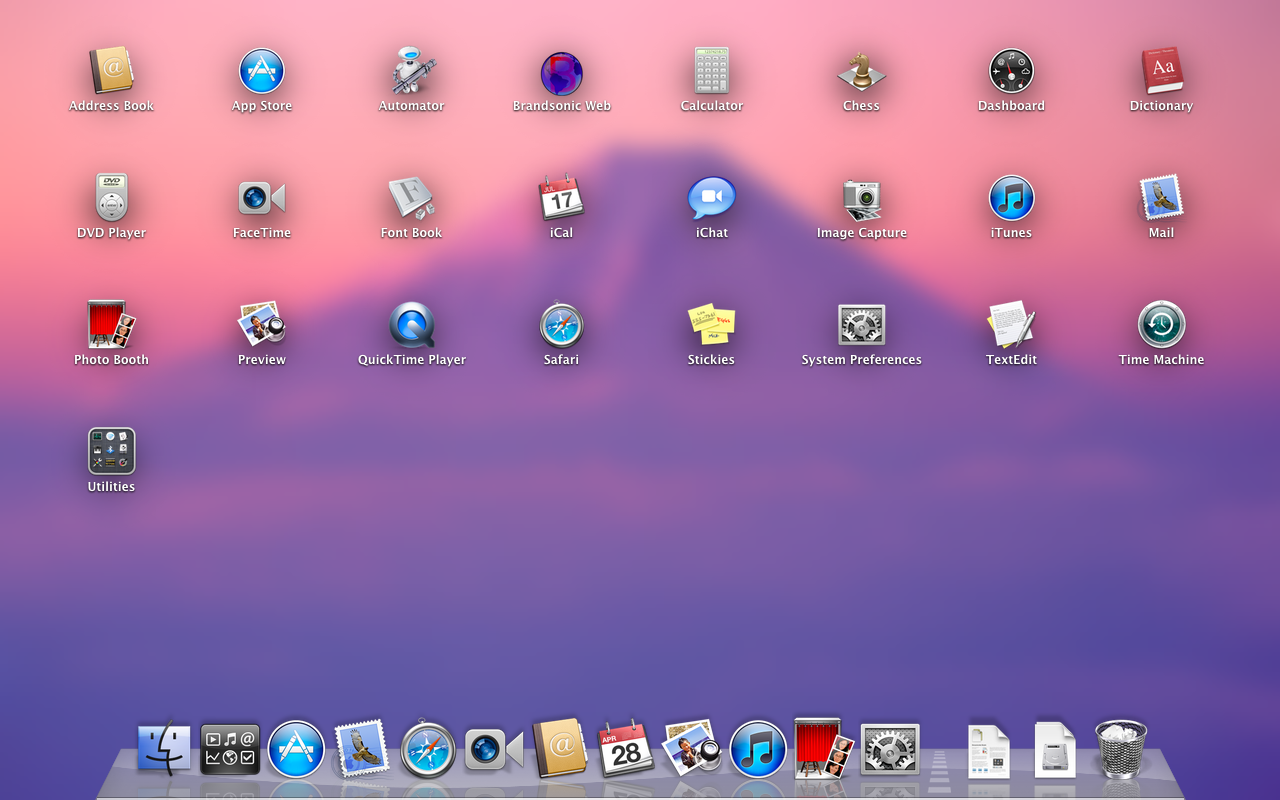
Task: Open Address Book from the Dock
Action: click(x=560, y=748)
